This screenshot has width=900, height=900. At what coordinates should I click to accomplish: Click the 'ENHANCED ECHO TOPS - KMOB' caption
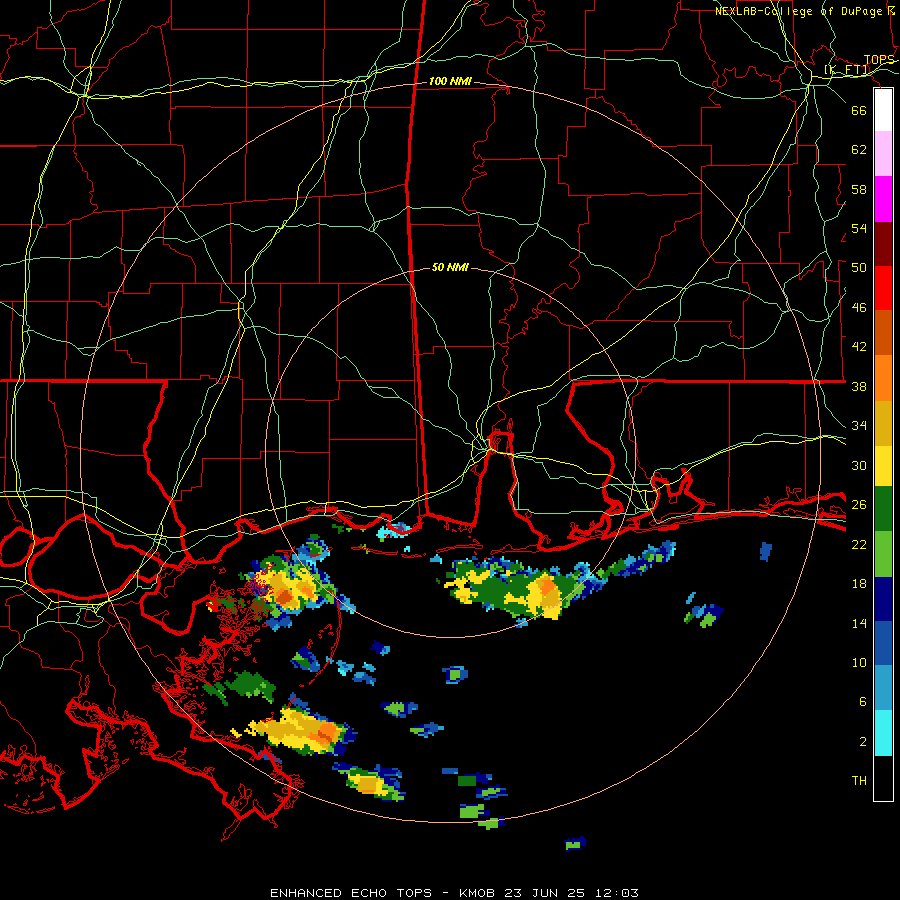pos(382,893)
